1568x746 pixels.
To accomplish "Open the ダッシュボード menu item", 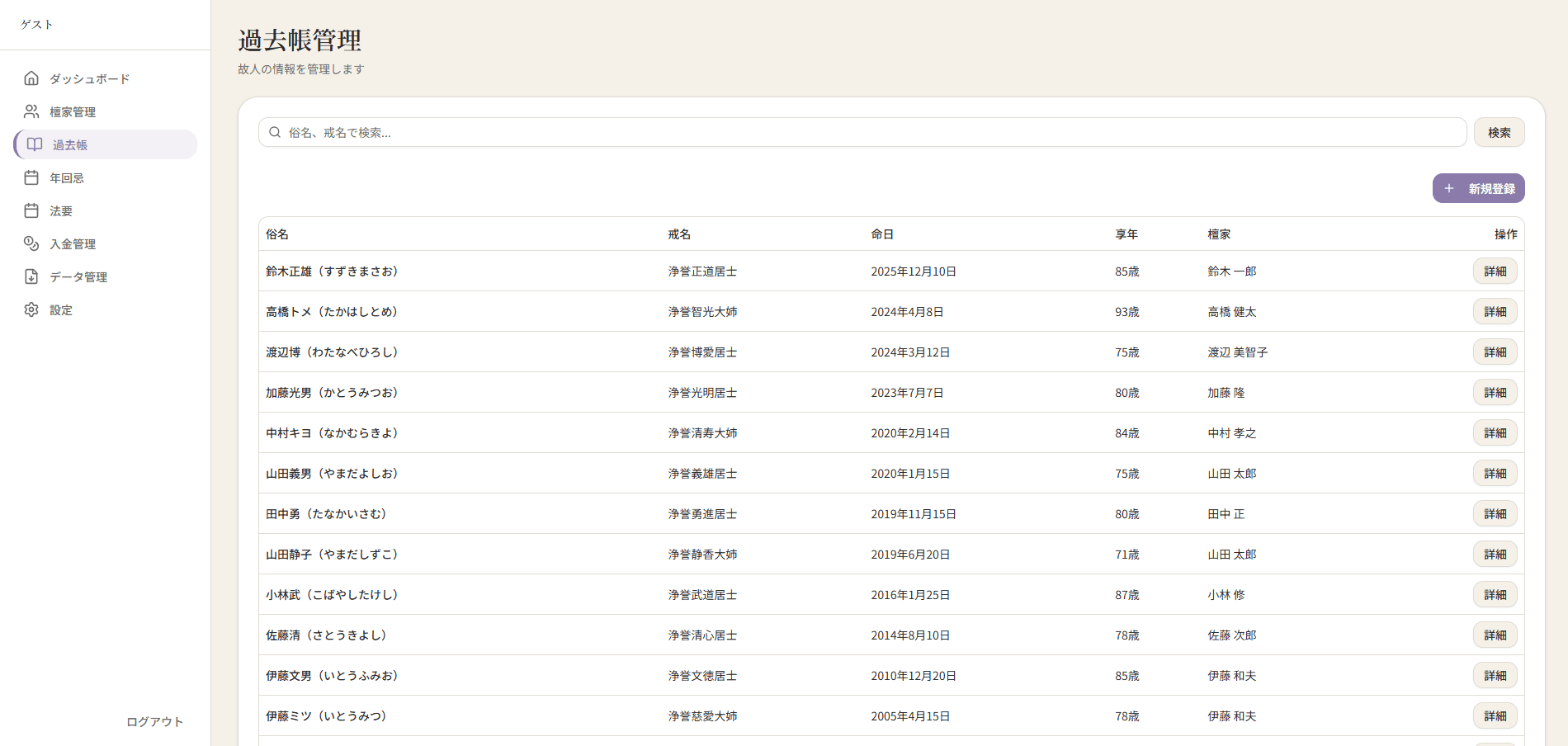I will [x=89, y=78].
